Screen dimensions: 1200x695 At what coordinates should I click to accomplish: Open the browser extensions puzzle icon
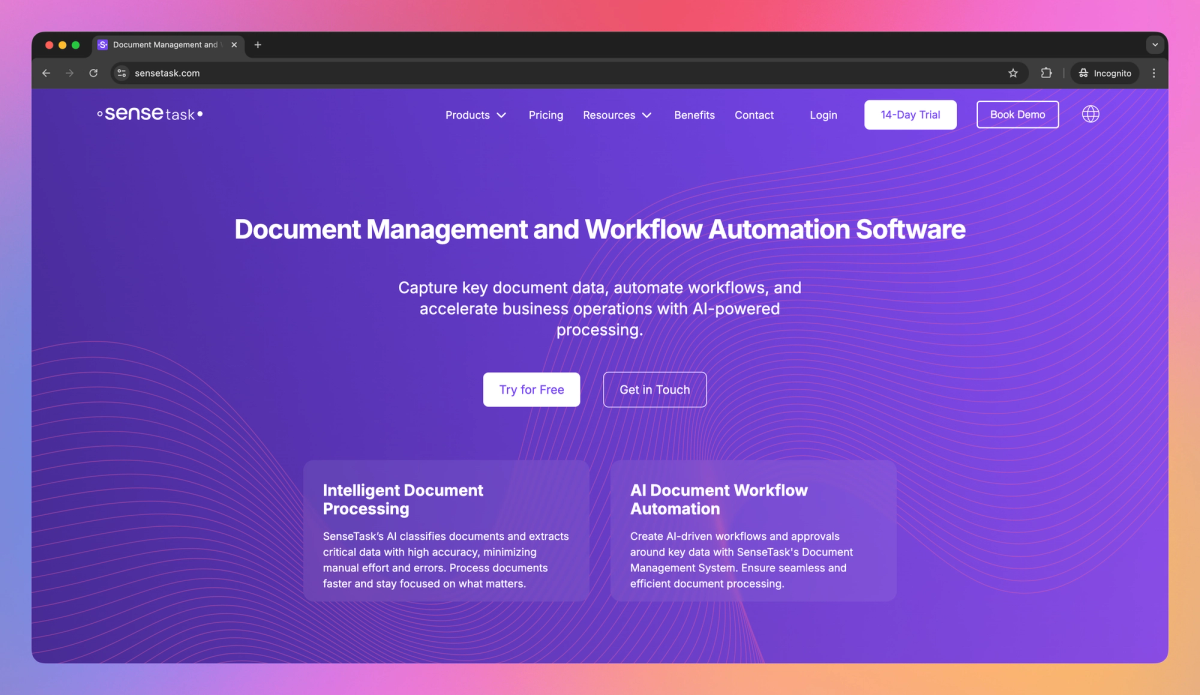[x=1047, y=73]
